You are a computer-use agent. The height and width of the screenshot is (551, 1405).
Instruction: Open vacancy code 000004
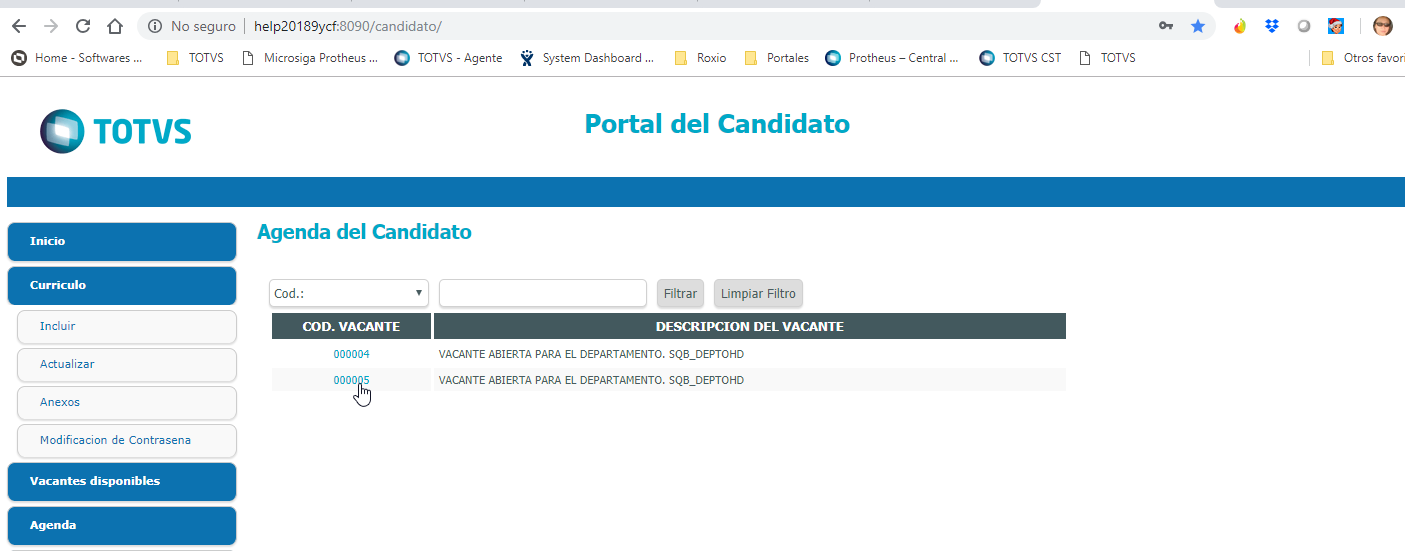pos(351,354)
